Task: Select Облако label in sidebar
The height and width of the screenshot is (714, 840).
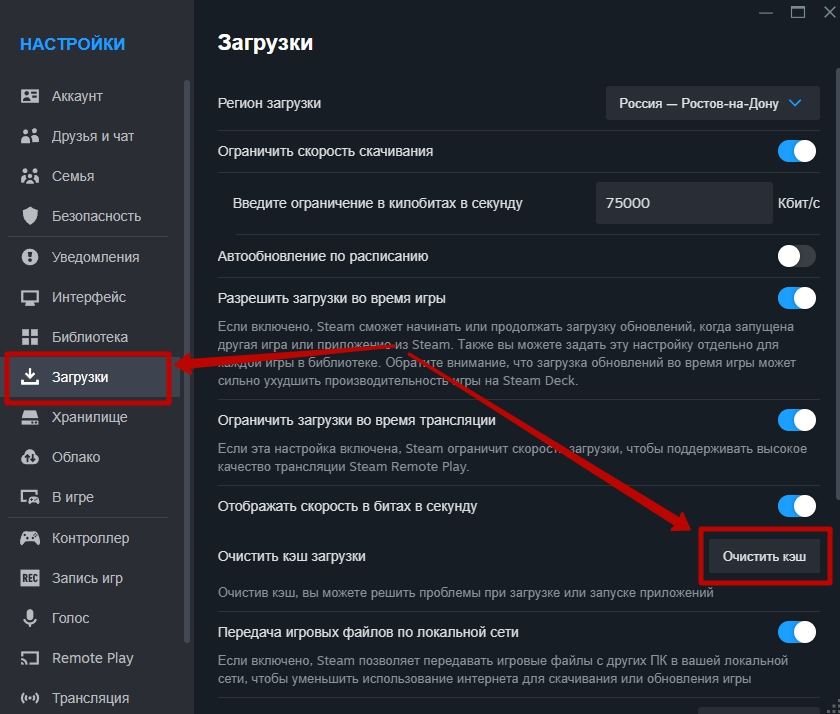Action: point(76,457)
